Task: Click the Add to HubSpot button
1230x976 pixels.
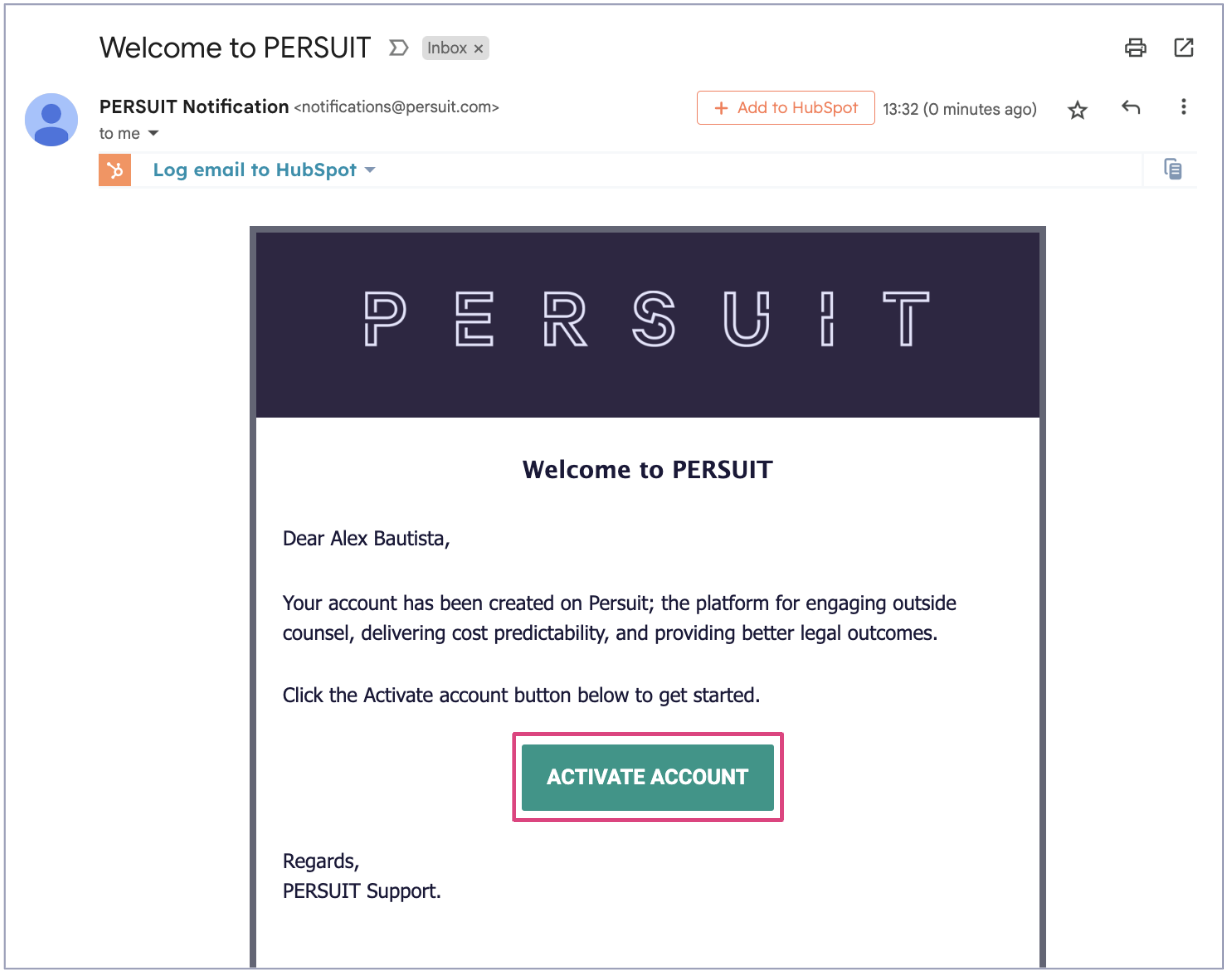Action: (786, 108)
